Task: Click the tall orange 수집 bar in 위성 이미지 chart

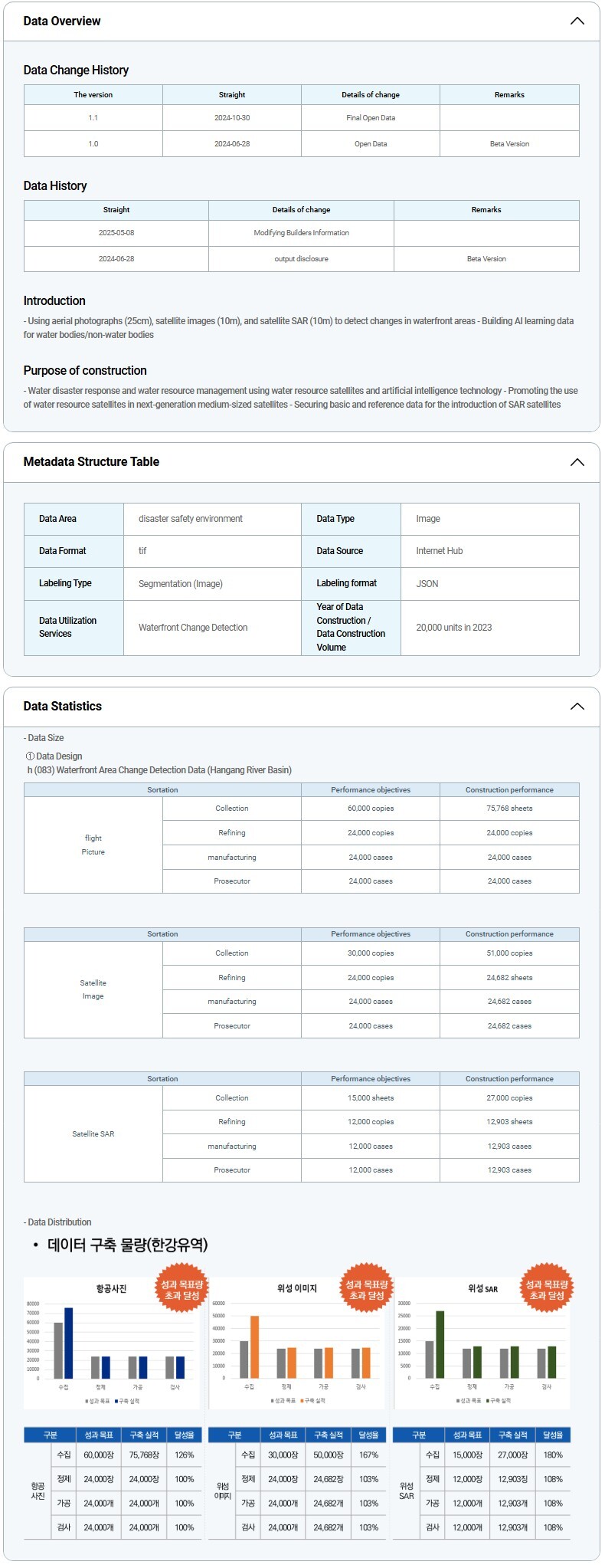Action: click(254, 1347)
